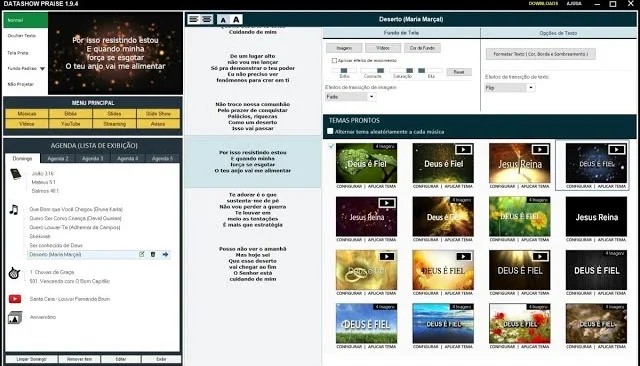
Task: Click the Exibir button
Action: [161, 359]
